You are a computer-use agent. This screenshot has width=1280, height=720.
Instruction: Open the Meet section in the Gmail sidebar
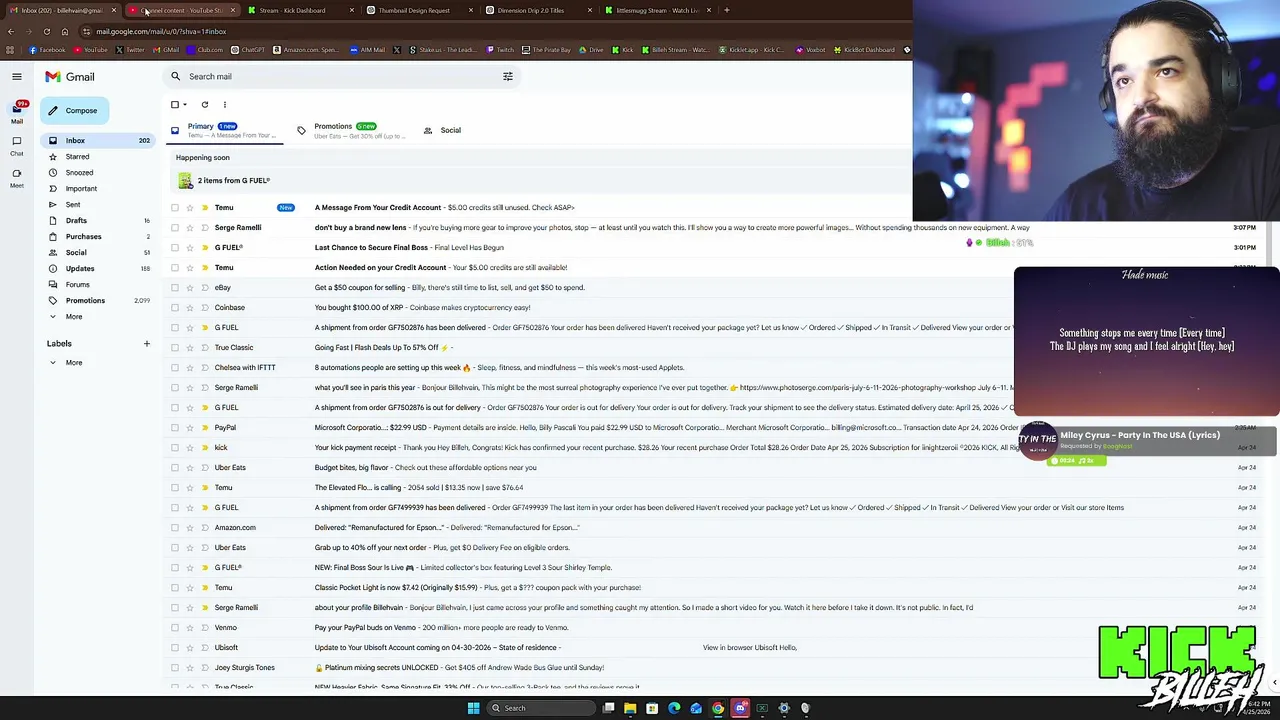pyautogui.click(x=17, y=178)
